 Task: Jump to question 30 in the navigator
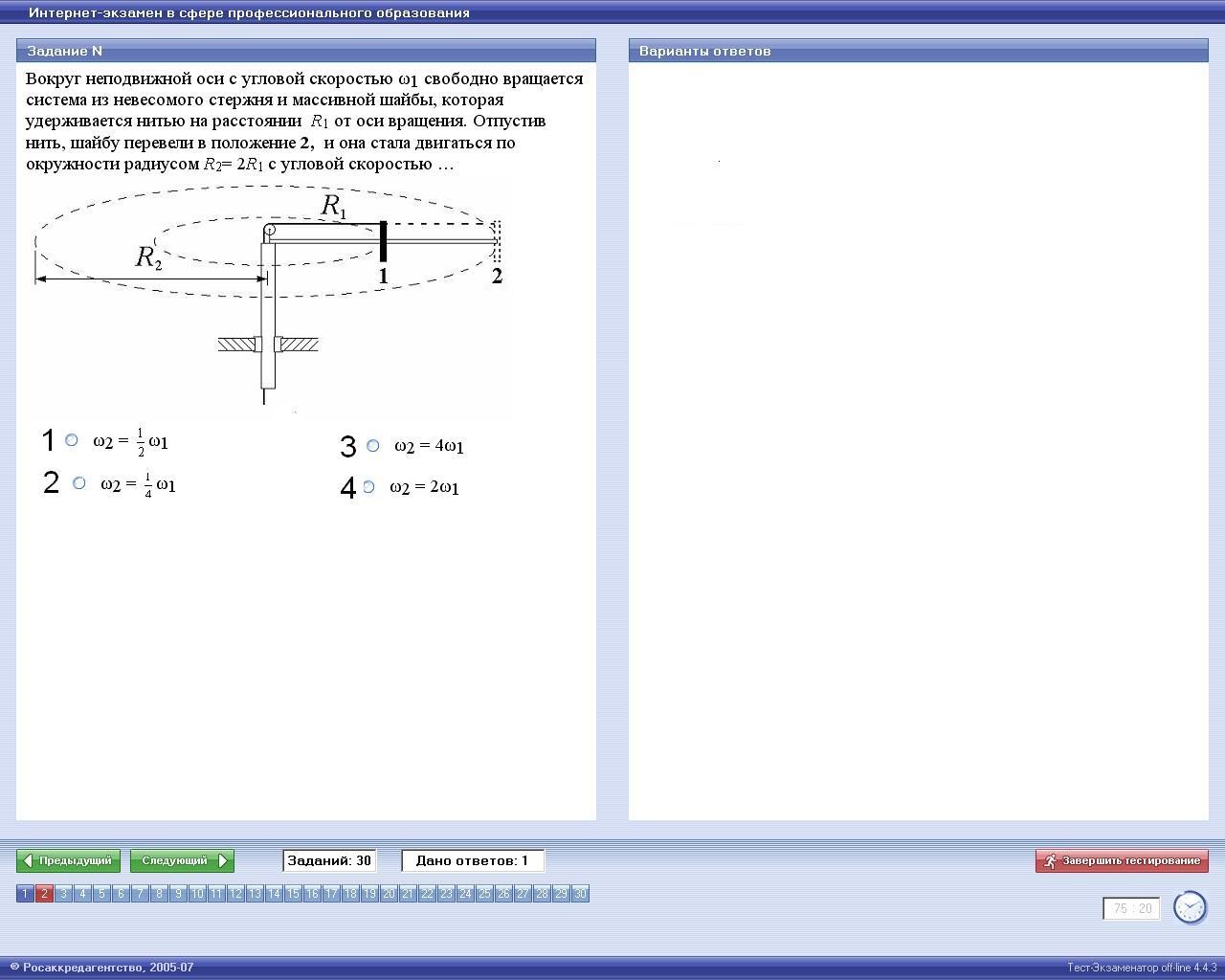[x=580, y=894]
